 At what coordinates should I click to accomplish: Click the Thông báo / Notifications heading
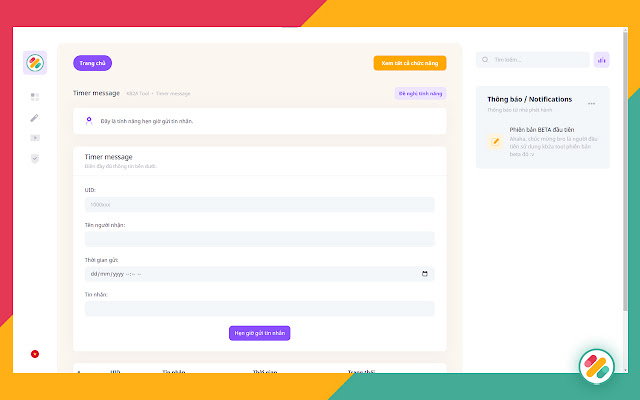pyautogui.click(x=529, y=99)
